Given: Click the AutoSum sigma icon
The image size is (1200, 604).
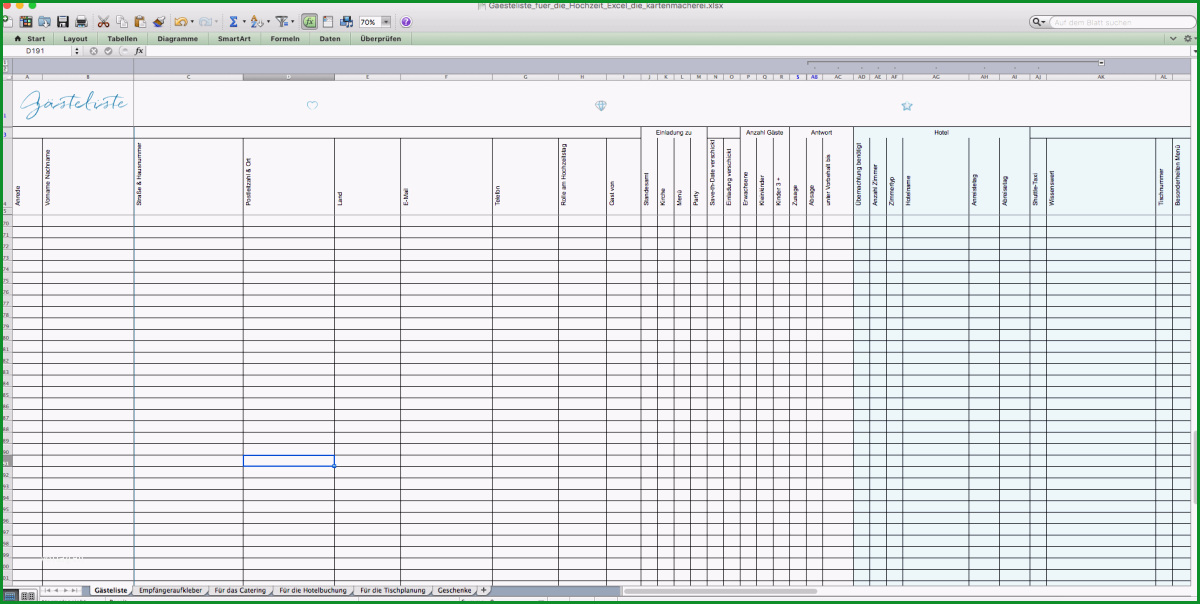Looking at the screenshot, I should click(x=233, y=21).
